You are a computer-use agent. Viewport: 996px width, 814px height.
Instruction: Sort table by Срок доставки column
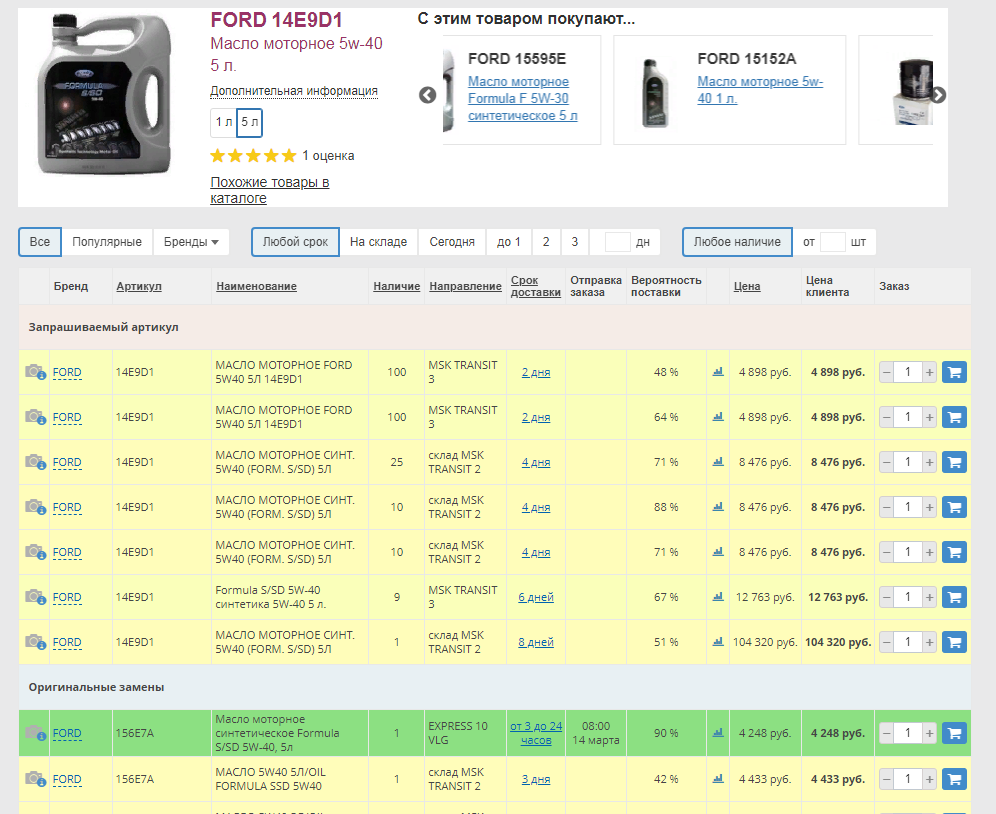535,287
